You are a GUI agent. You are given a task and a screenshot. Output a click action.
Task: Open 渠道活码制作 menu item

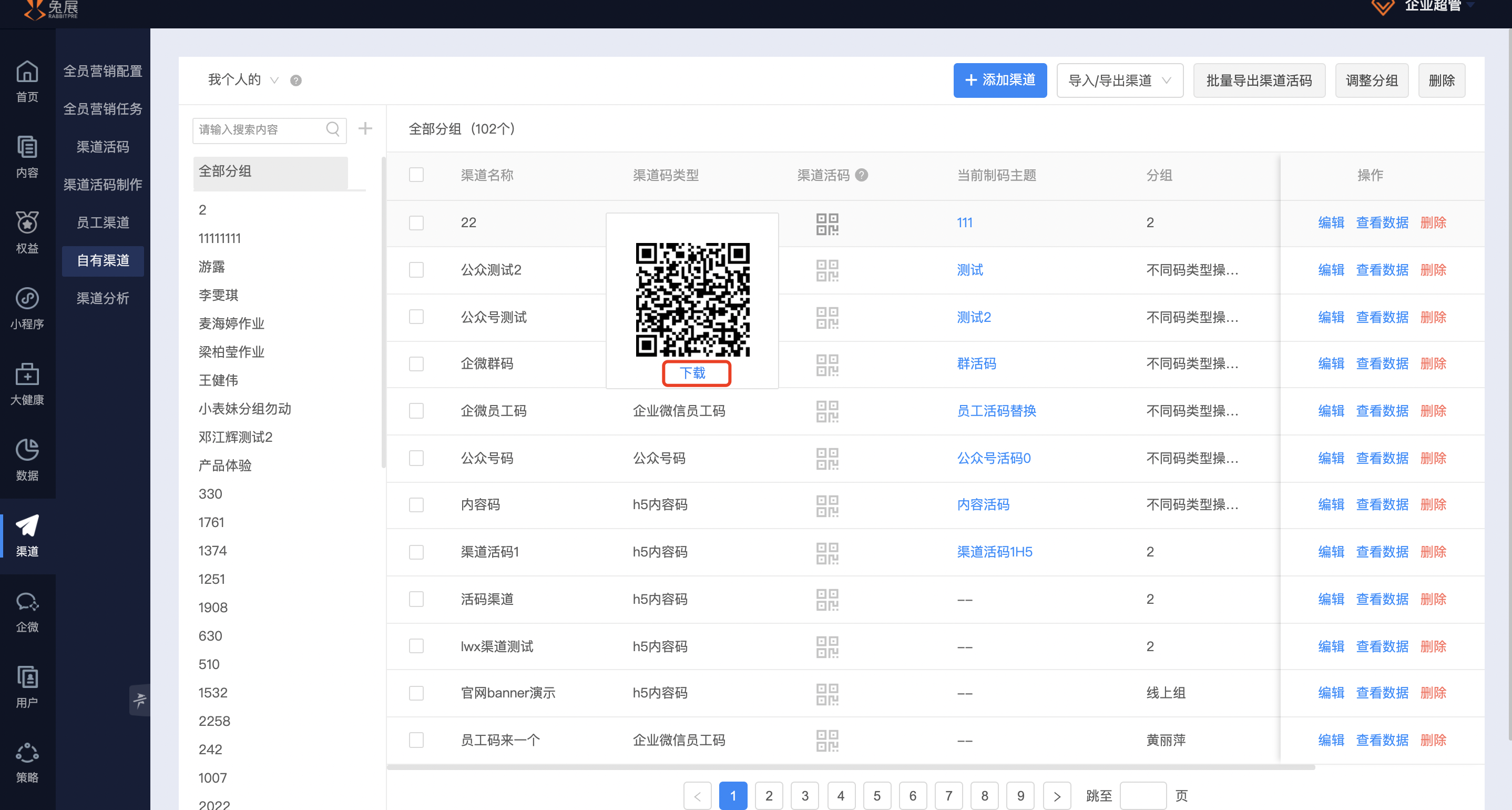(x=103, y=185)
